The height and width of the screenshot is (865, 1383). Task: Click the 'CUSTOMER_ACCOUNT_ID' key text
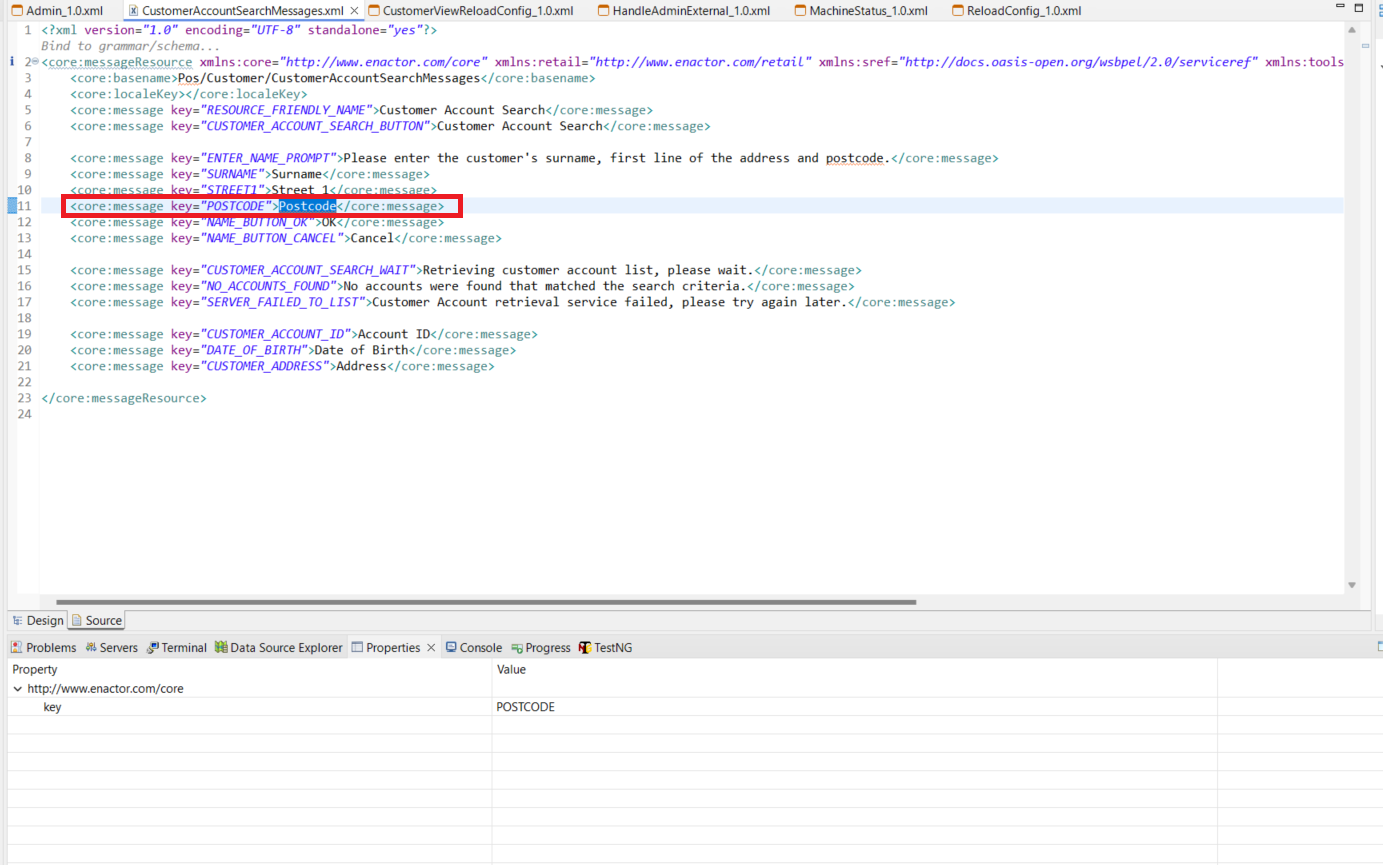[275, 334]
